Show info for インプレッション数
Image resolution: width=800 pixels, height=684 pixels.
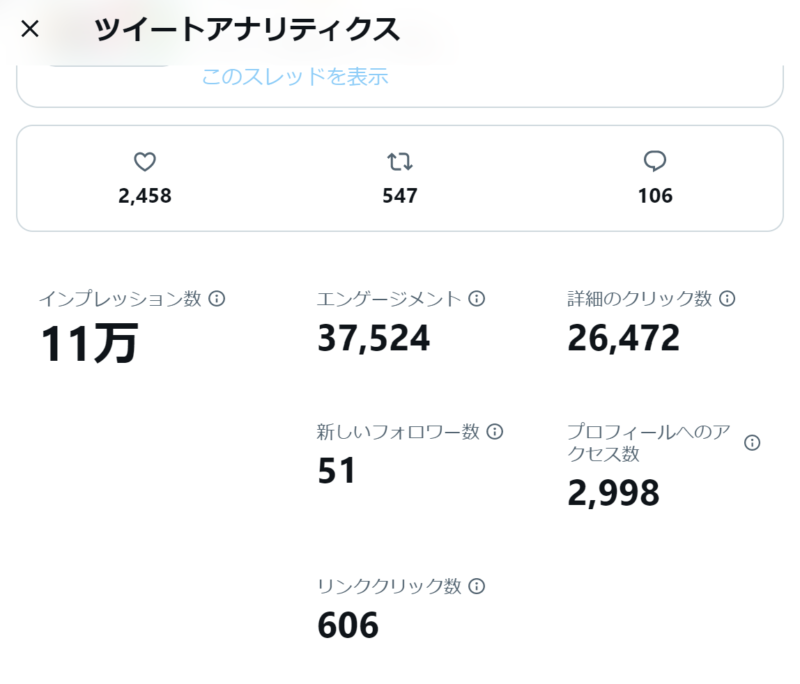click(217, 298)
